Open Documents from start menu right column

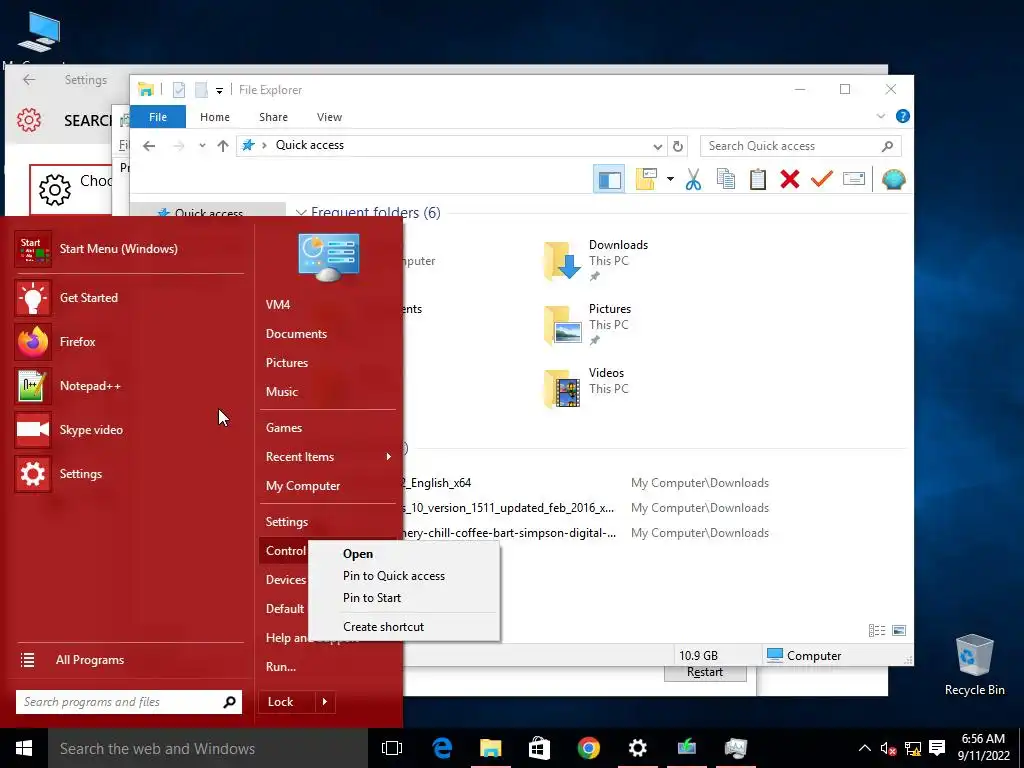point(327,334)
